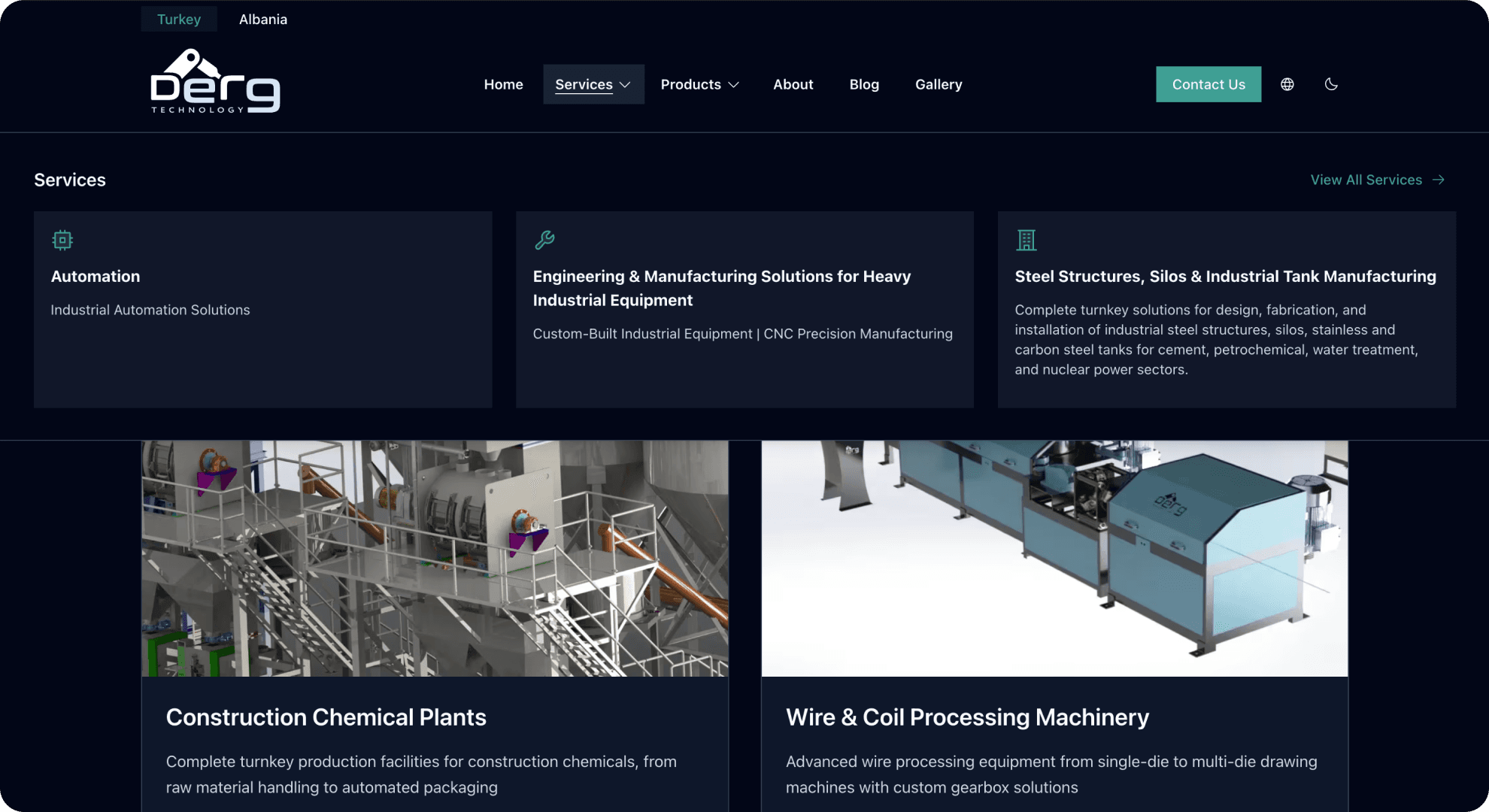The image size is (1489, 812).
Task: Click the wrench engineering icon
Action: (x=544, y=240)
